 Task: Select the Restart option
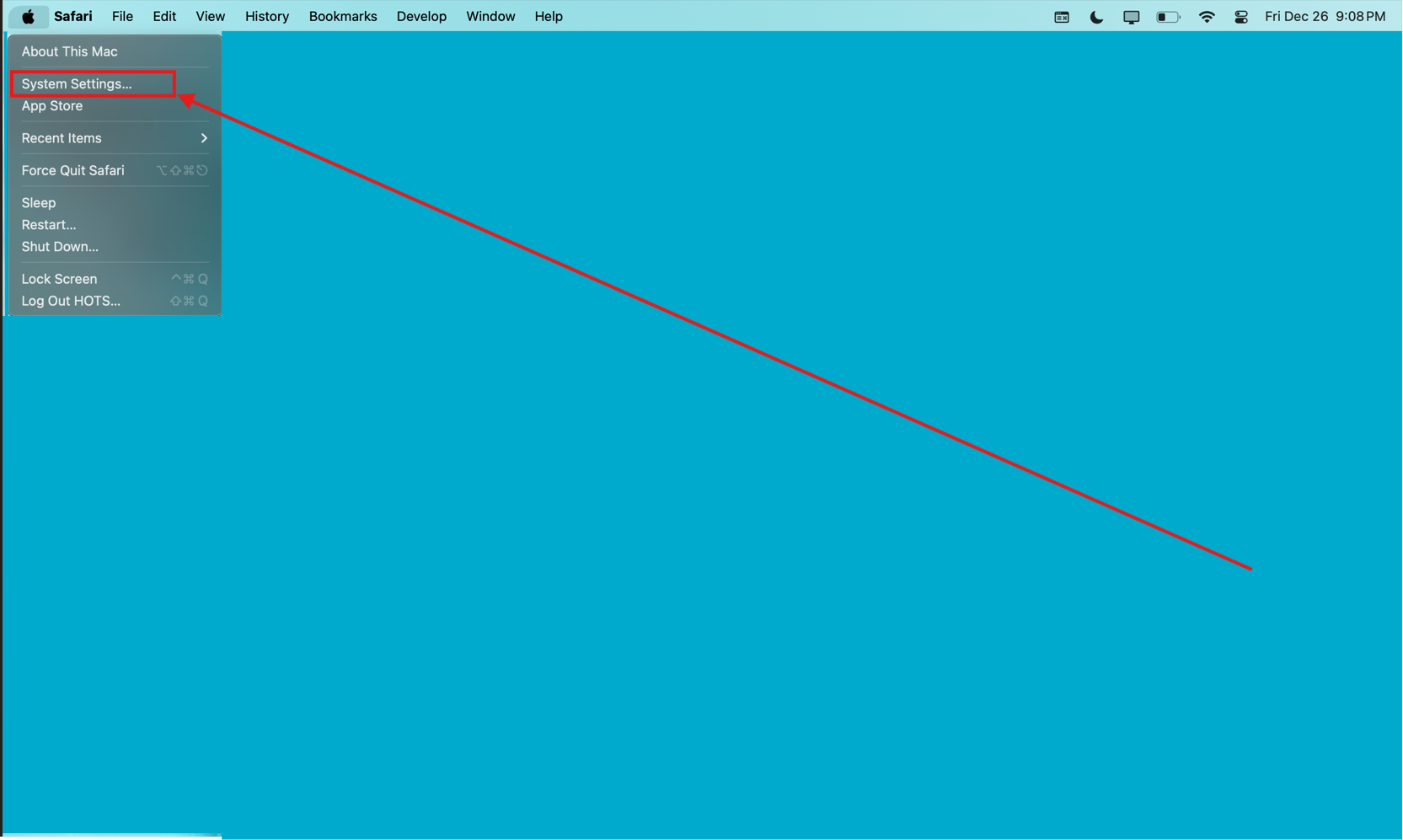(49, 225)
